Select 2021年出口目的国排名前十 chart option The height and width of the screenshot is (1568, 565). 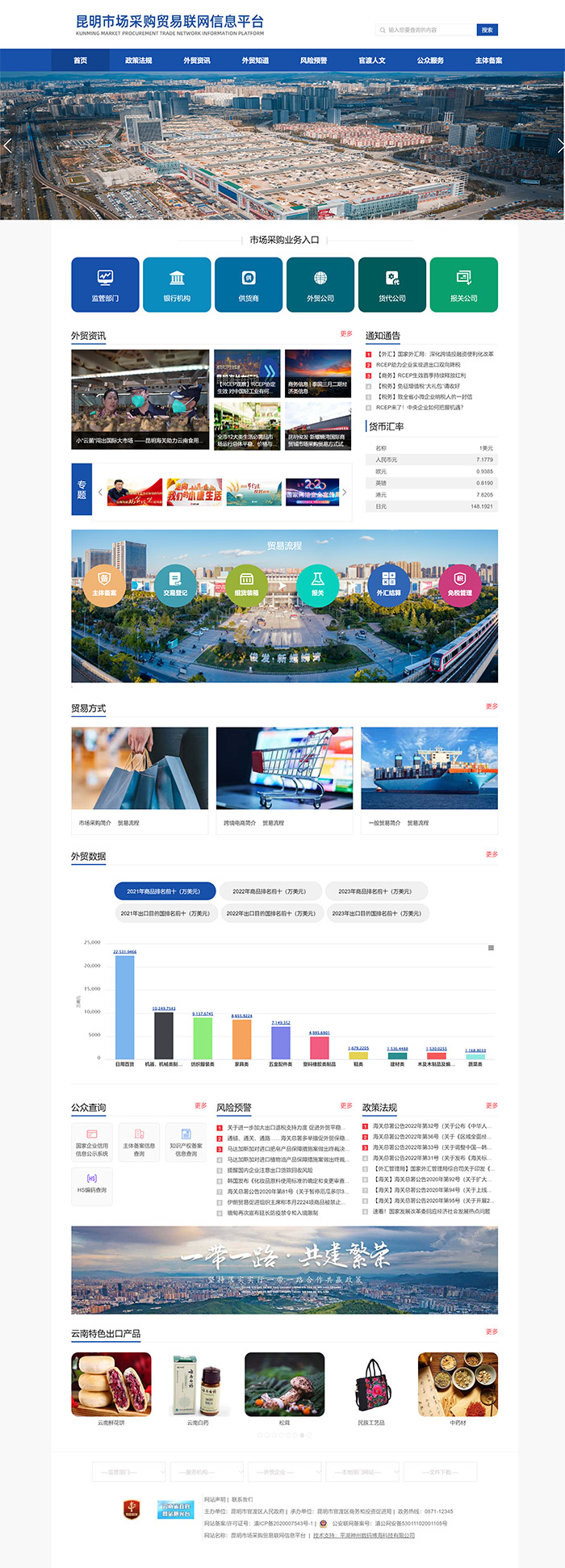165,913
